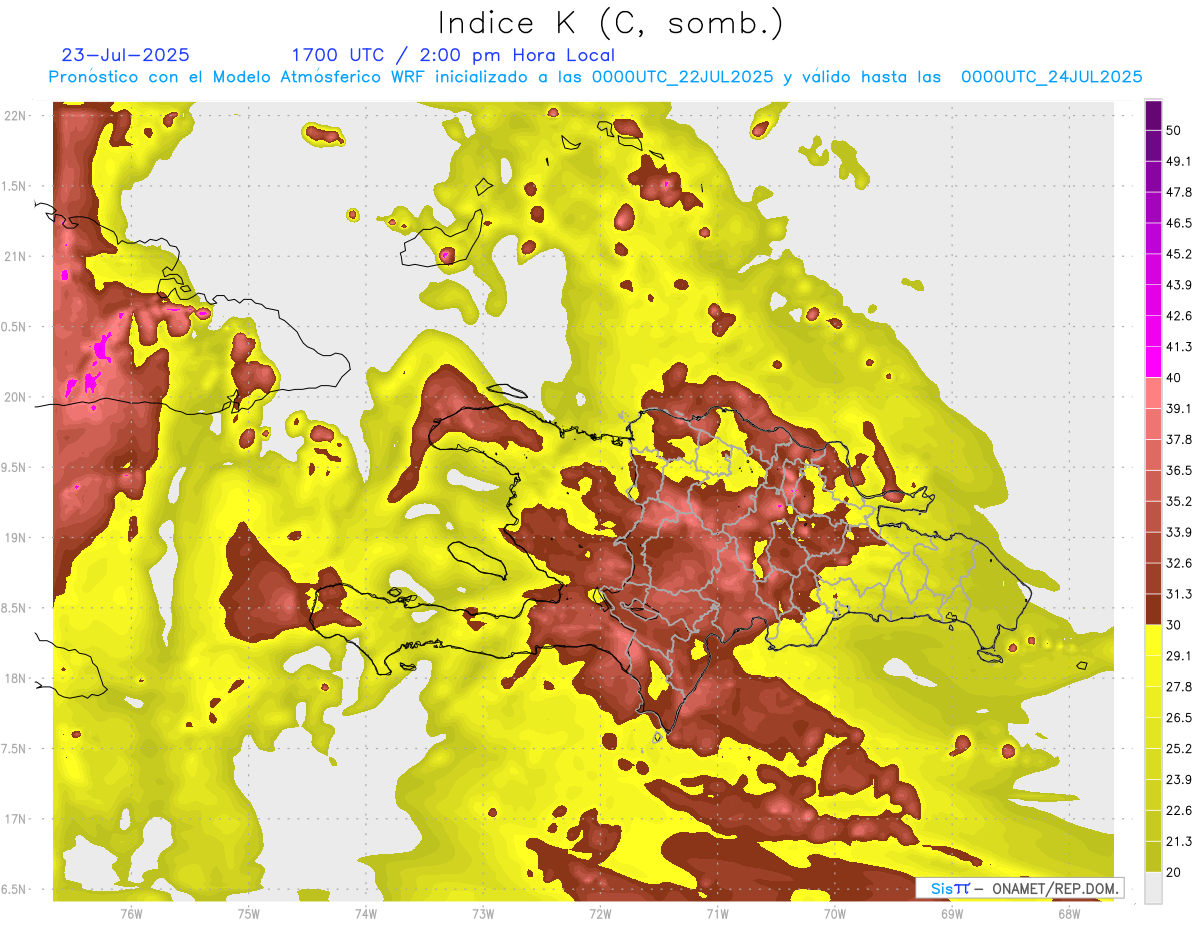Select the date text "23-Jul-2025"
The image size is (1200, 927).
(x=126, y=55)
